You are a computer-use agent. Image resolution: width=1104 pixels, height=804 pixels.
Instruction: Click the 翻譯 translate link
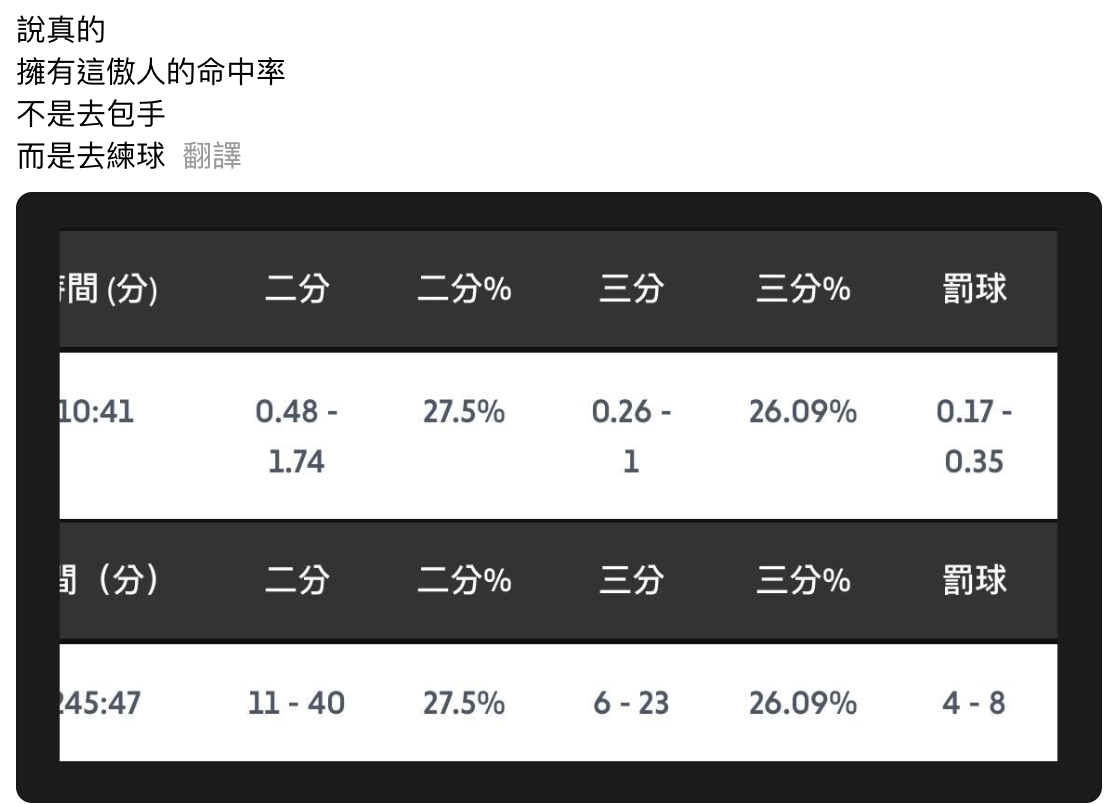click(x=213, y=158)
